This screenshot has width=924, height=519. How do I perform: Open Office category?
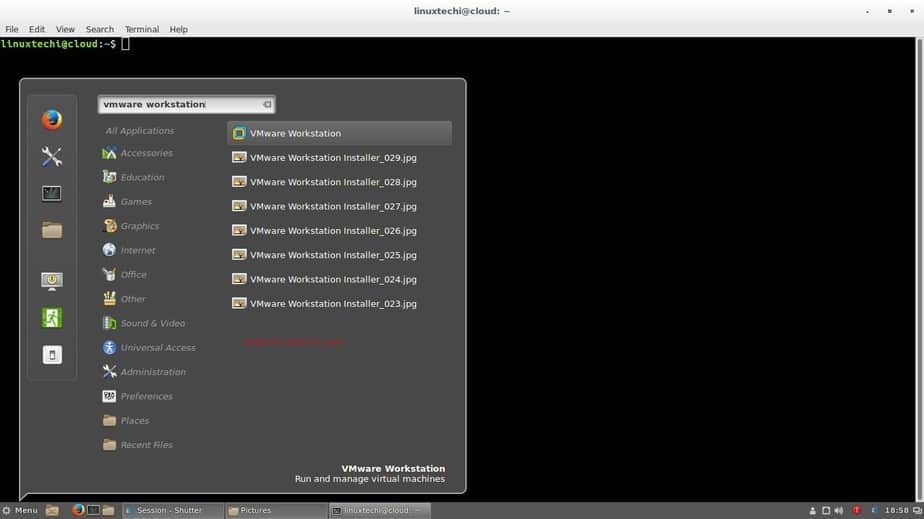124,275
